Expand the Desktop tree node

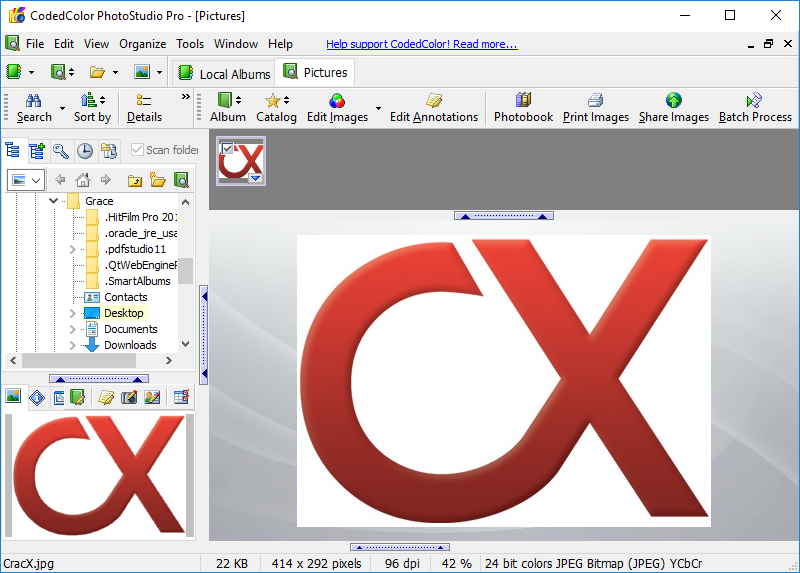(72, 313)
